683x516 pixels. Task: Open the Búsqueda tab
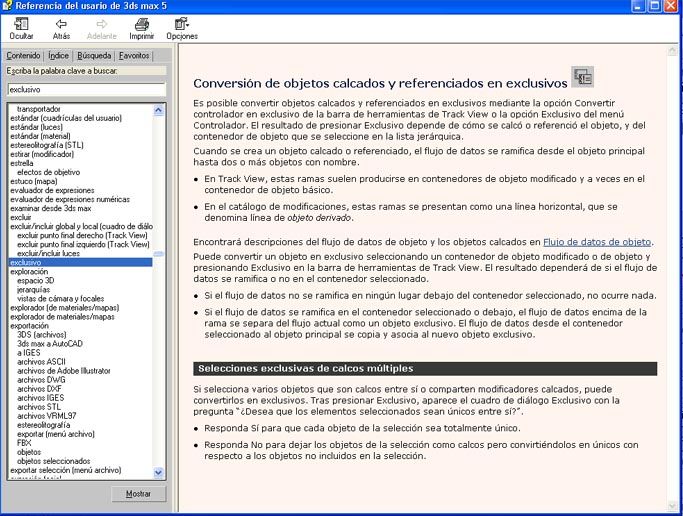(94, 56)
